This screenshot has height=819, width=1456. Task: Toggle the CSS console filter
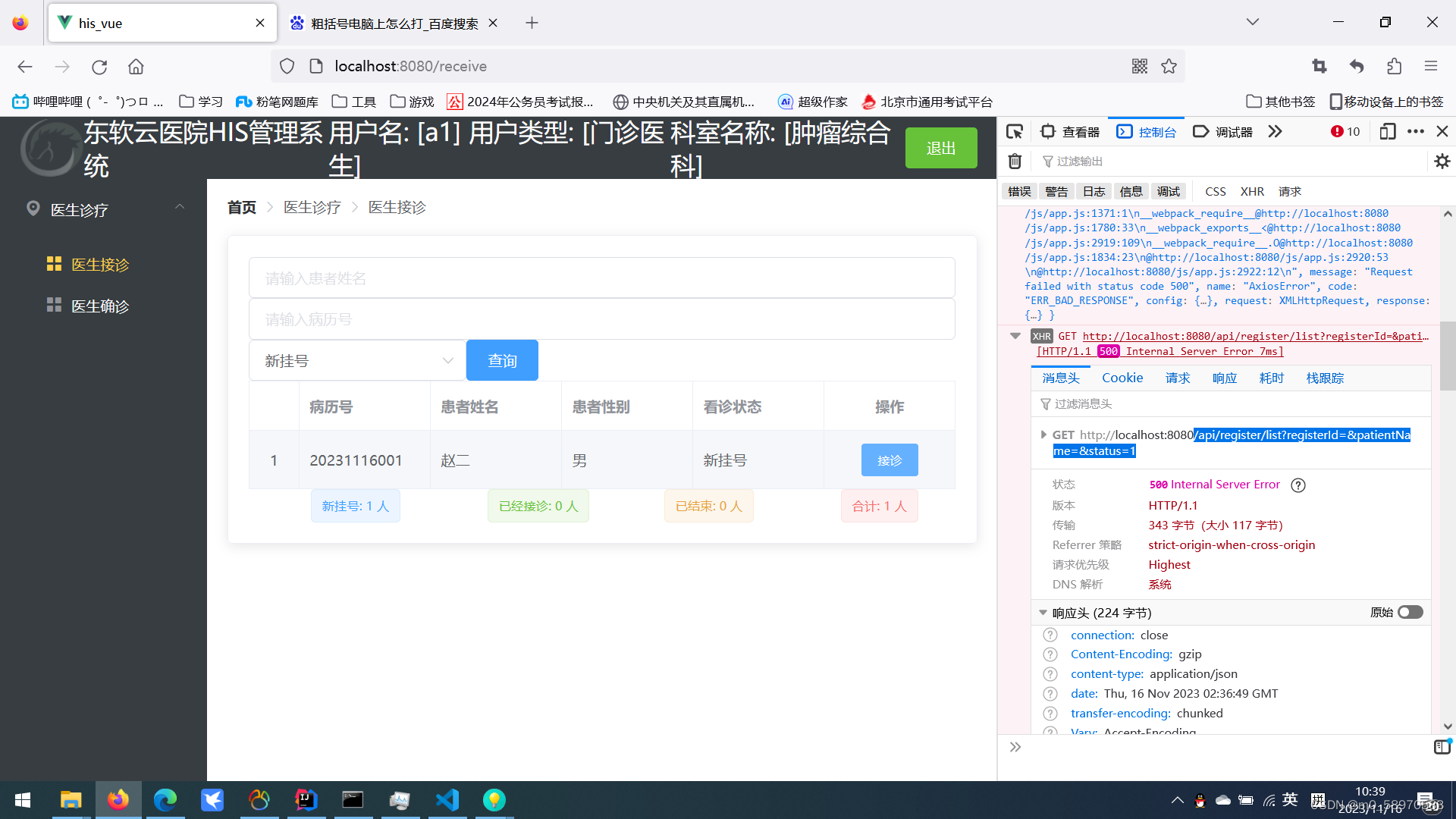tap(1216, 191)
